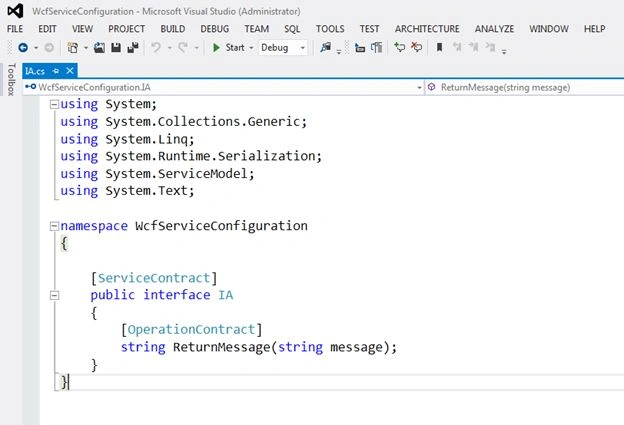Screen dimensions: 624x425
Task: Open the DEBUG menu
Action: (x=214, y=29)
